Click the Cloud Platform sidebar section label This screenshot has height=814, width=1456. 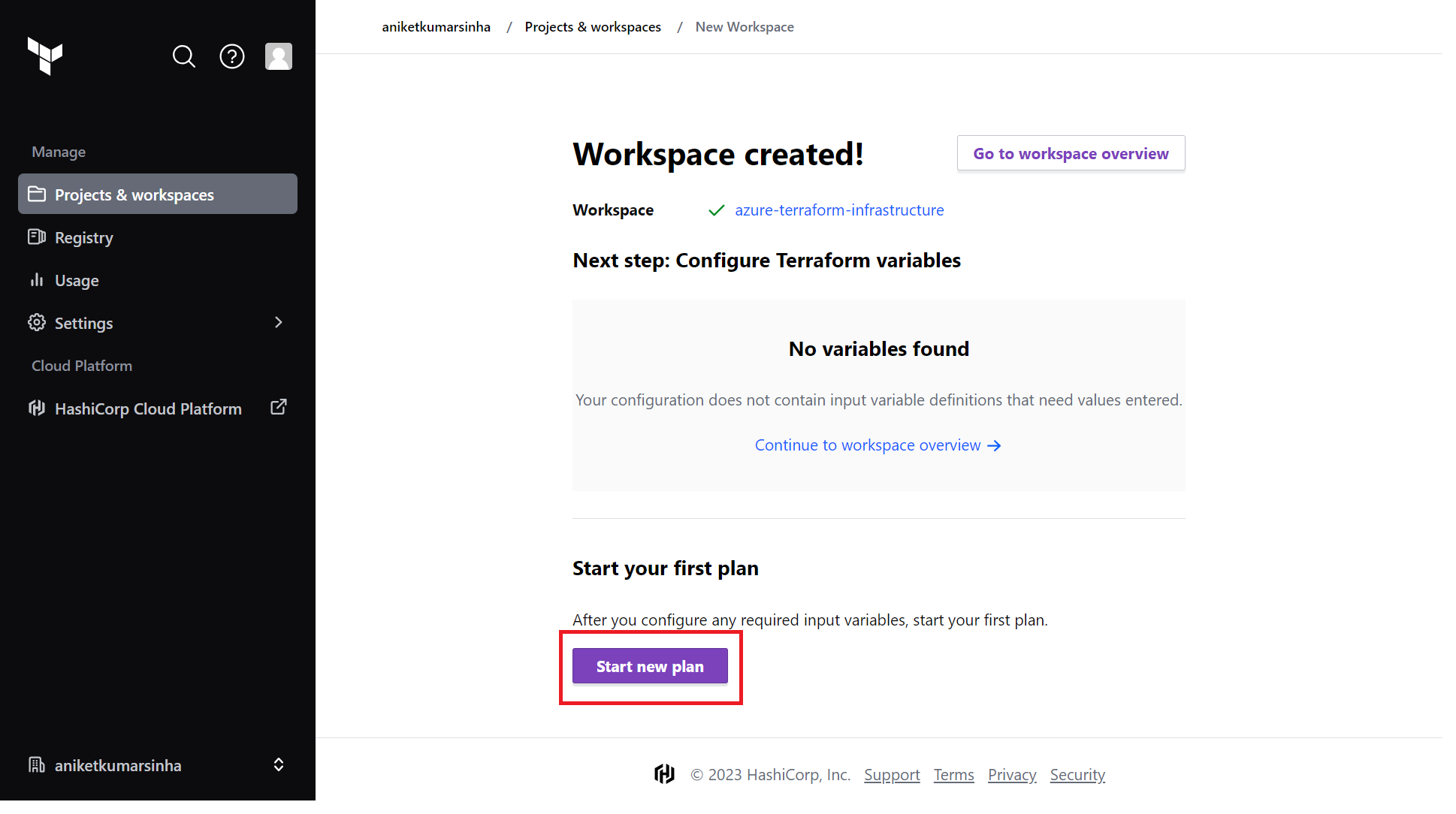click(82, 366)
